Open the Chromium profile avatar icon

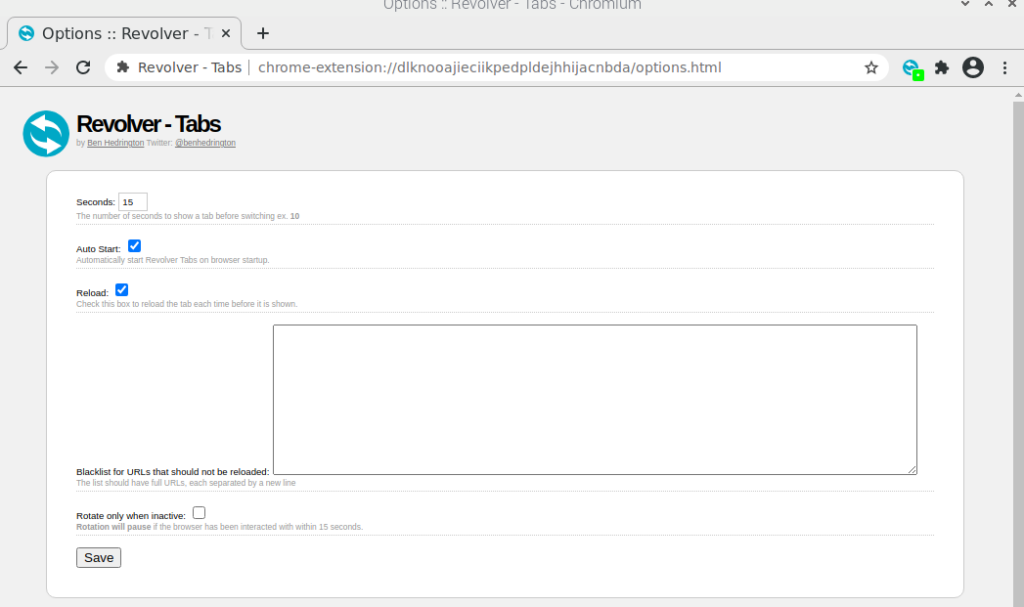pyautogui.click(x=972, y=67)
